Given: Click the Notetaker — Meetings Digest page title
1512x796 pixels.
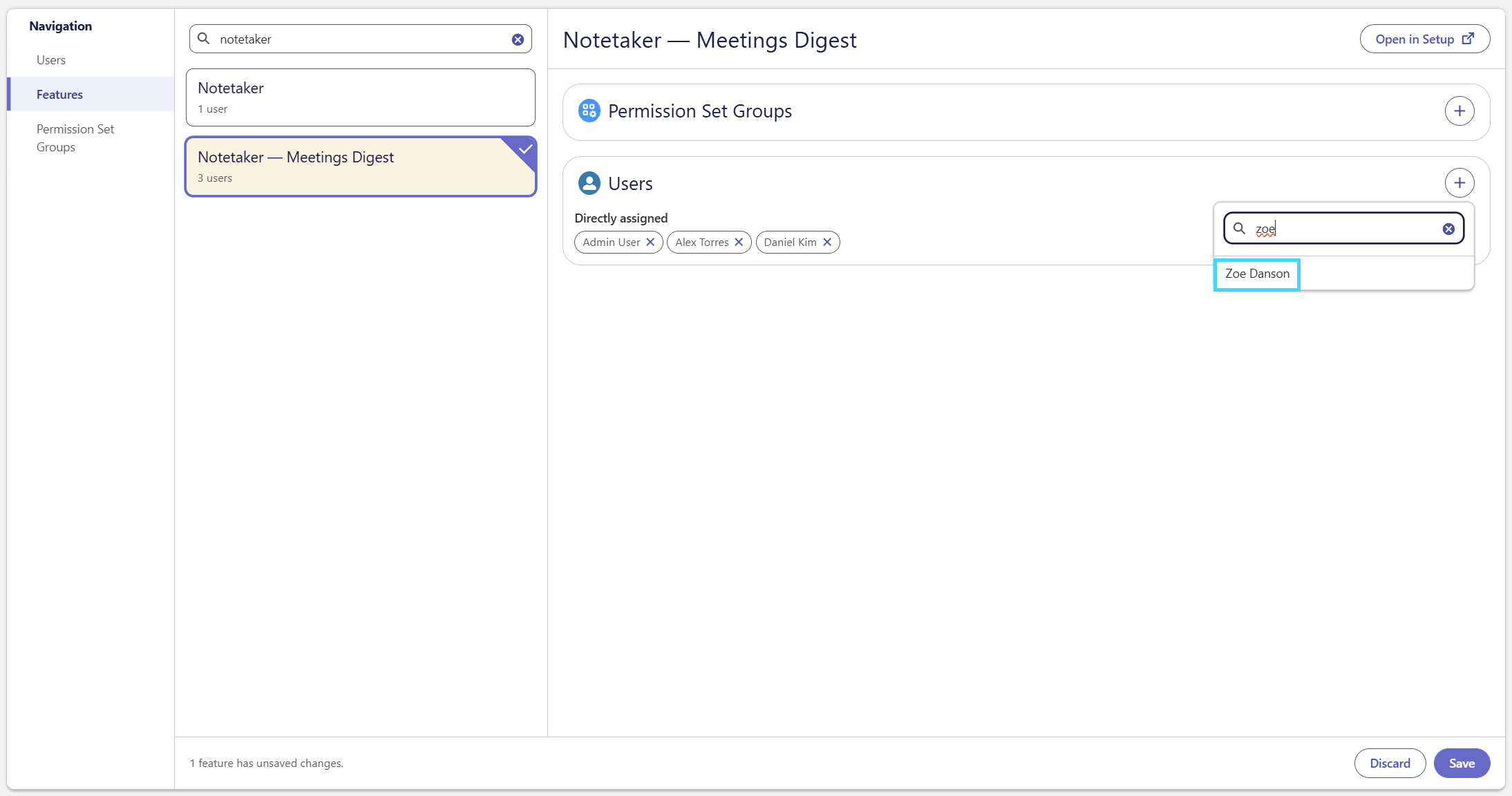Looking at the screenshot, I should click(710, 40).
